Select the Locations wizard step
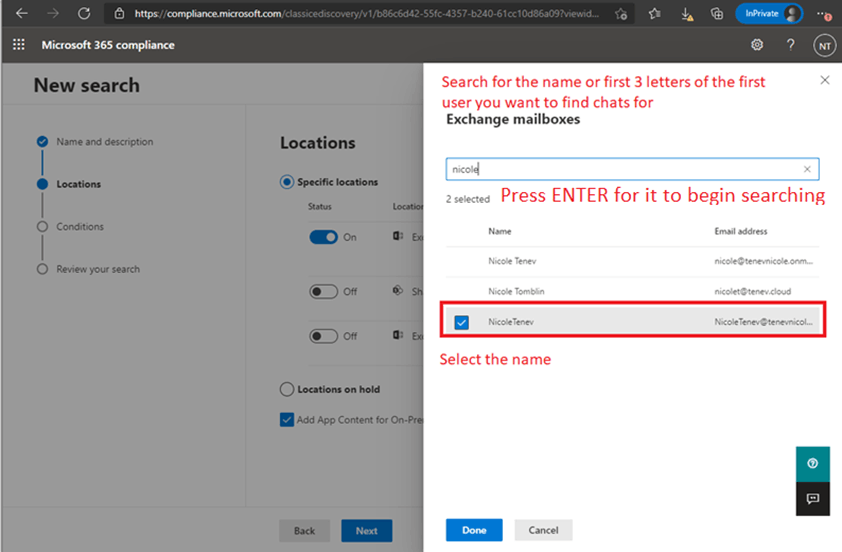Image resolution: width=842 pixels, height=552 pixels. tap(78, 184)
